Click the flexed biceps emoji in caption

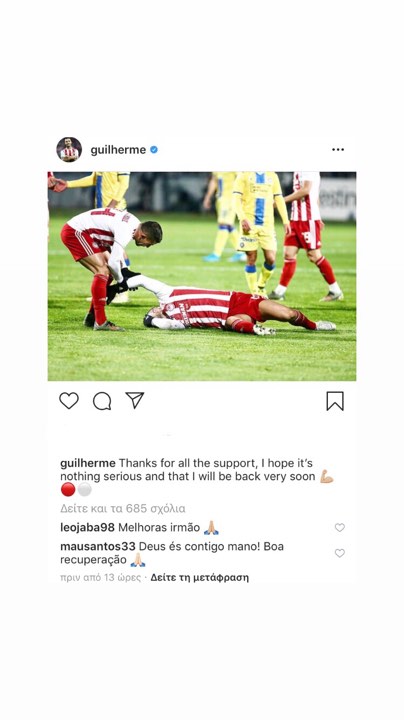point(326,476)
